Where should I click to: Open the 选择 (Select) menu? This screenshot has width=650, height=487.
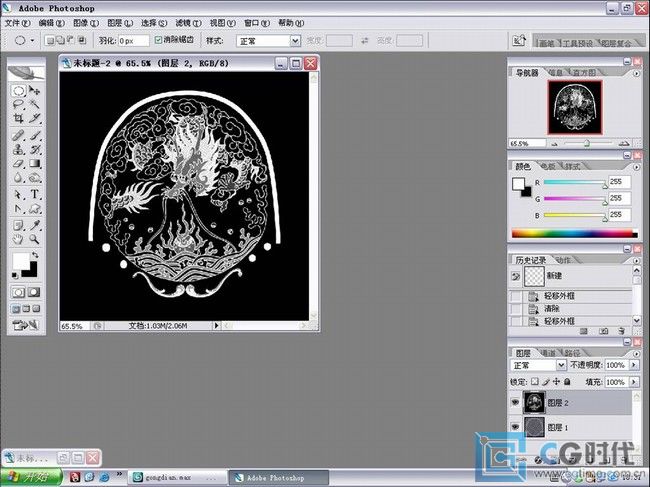point(154,23)
